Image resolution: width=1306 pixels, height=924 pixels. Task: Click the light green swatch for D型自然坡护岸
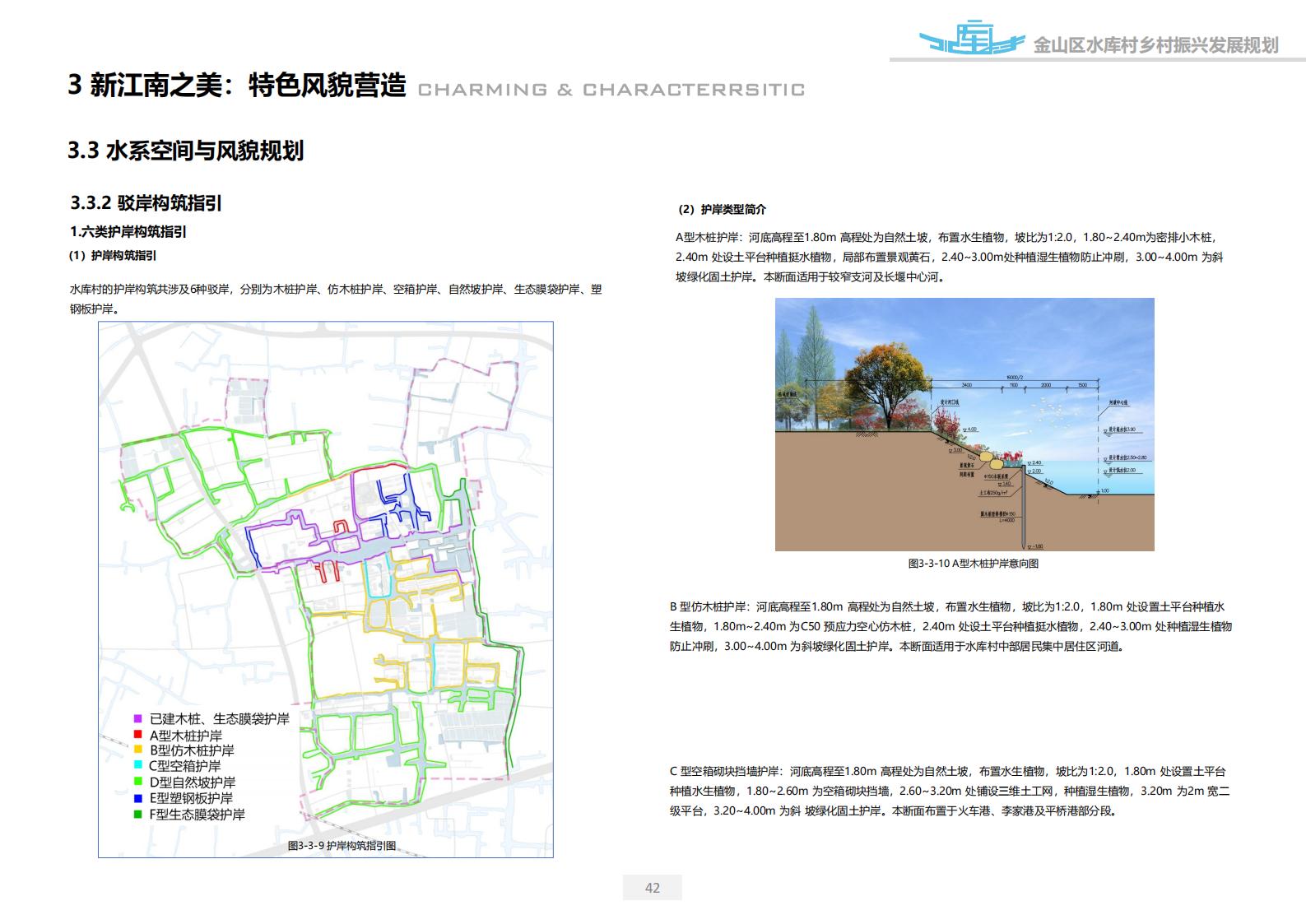click(137, 782)
